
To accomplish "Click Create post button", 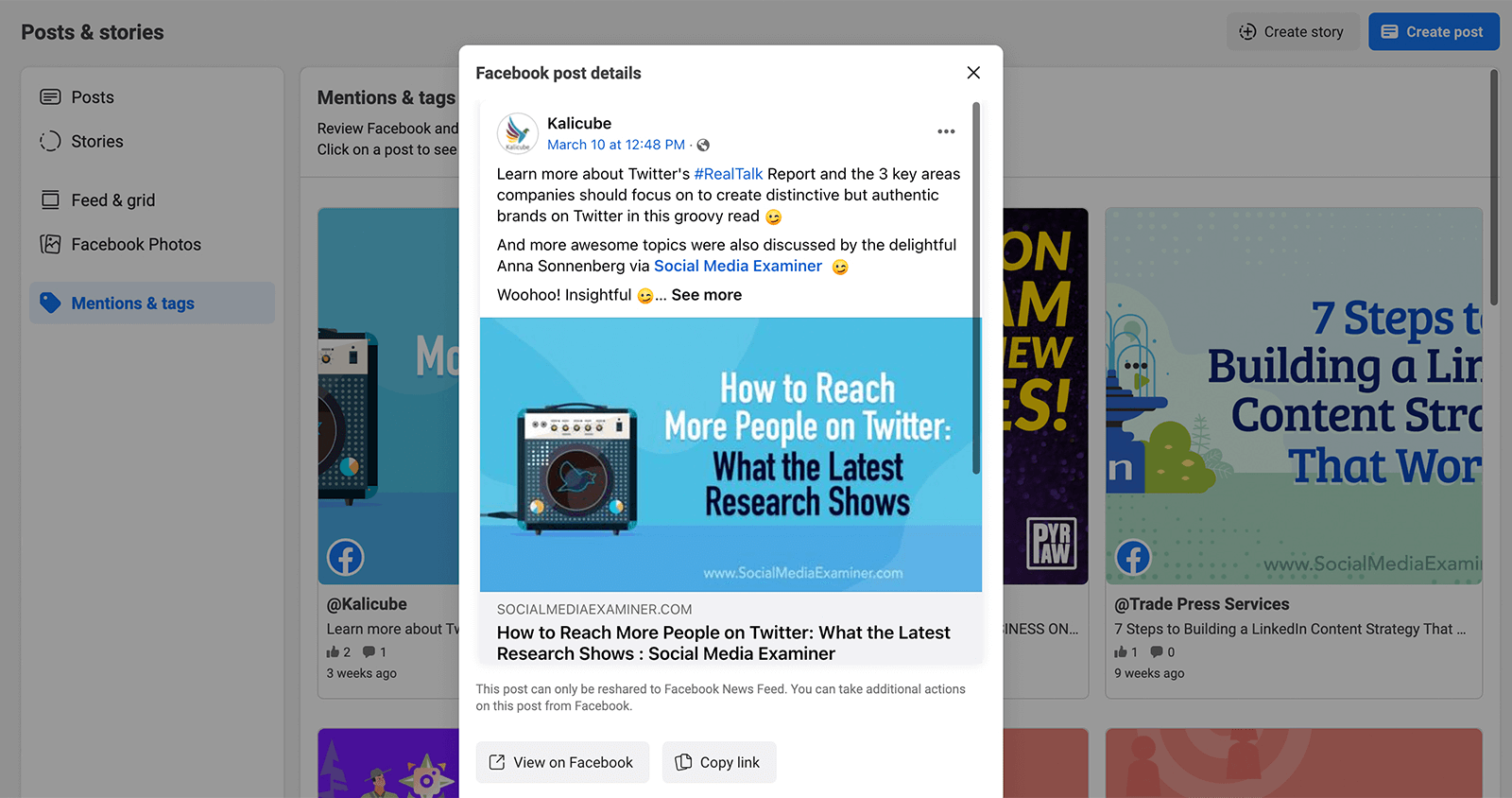I will 1434,31.
